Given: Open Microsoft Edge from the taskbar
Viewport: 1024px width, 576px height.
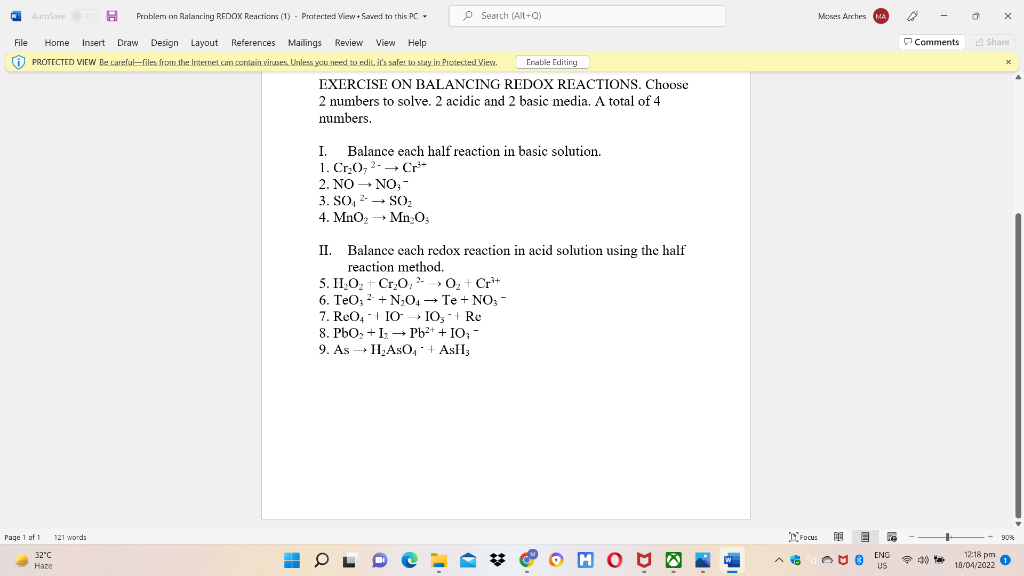Looking at the screenshot, I should pyautogui.click(x=409, y=561).
